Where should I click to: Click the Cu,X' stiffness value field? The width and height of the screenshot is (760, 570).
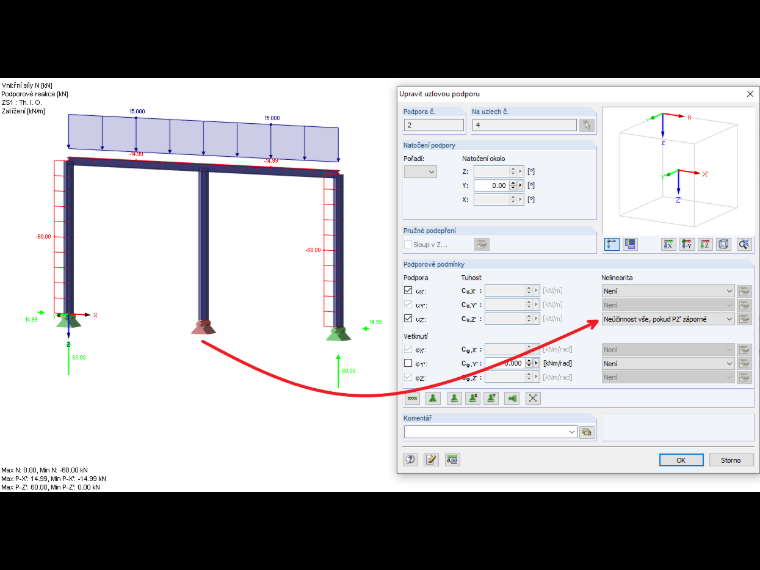click(505, 290)
